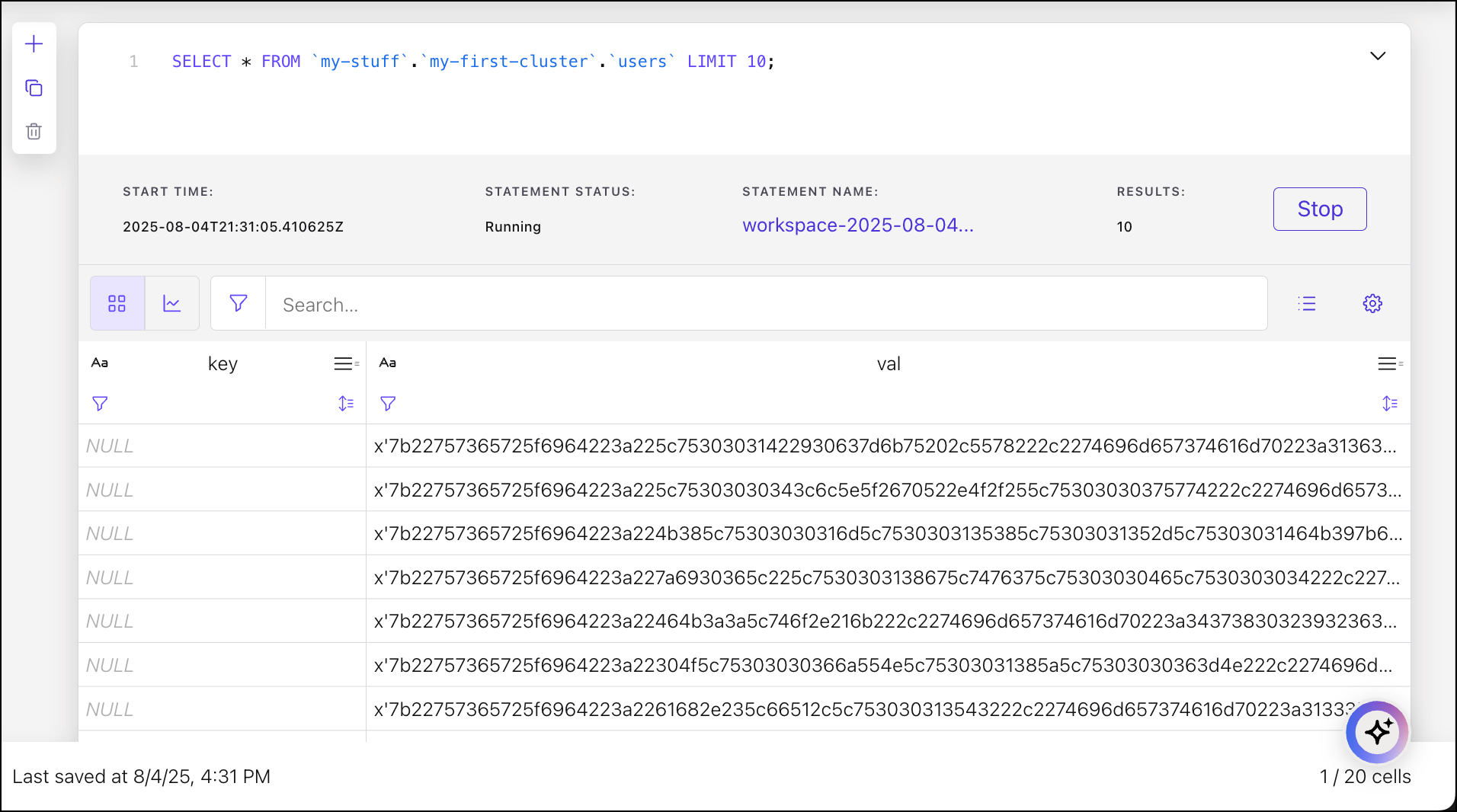Viewport: 1457px width, 812px height.
Task: Open the filter beside search box
Action: click(239, 303)
